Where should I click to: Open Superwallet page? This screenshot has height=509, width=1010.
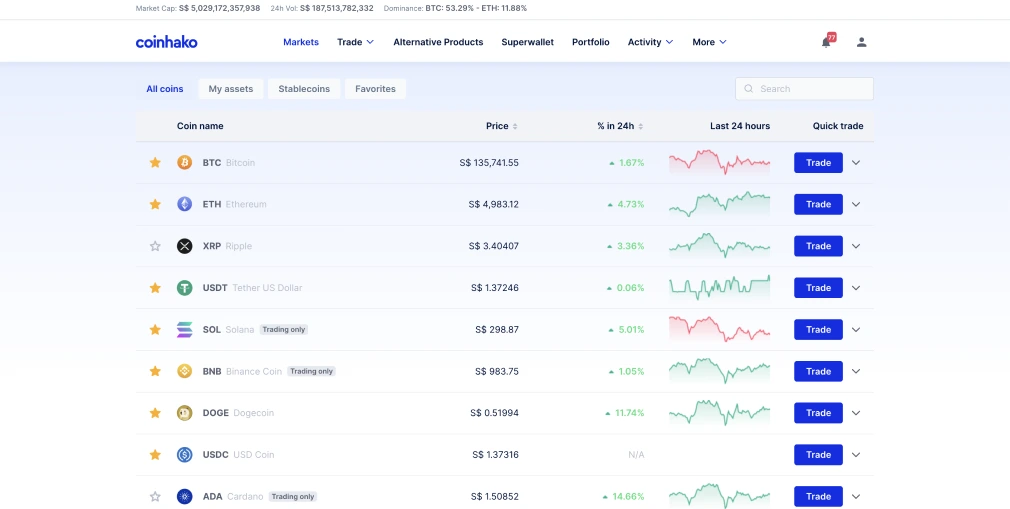(528, 42)
